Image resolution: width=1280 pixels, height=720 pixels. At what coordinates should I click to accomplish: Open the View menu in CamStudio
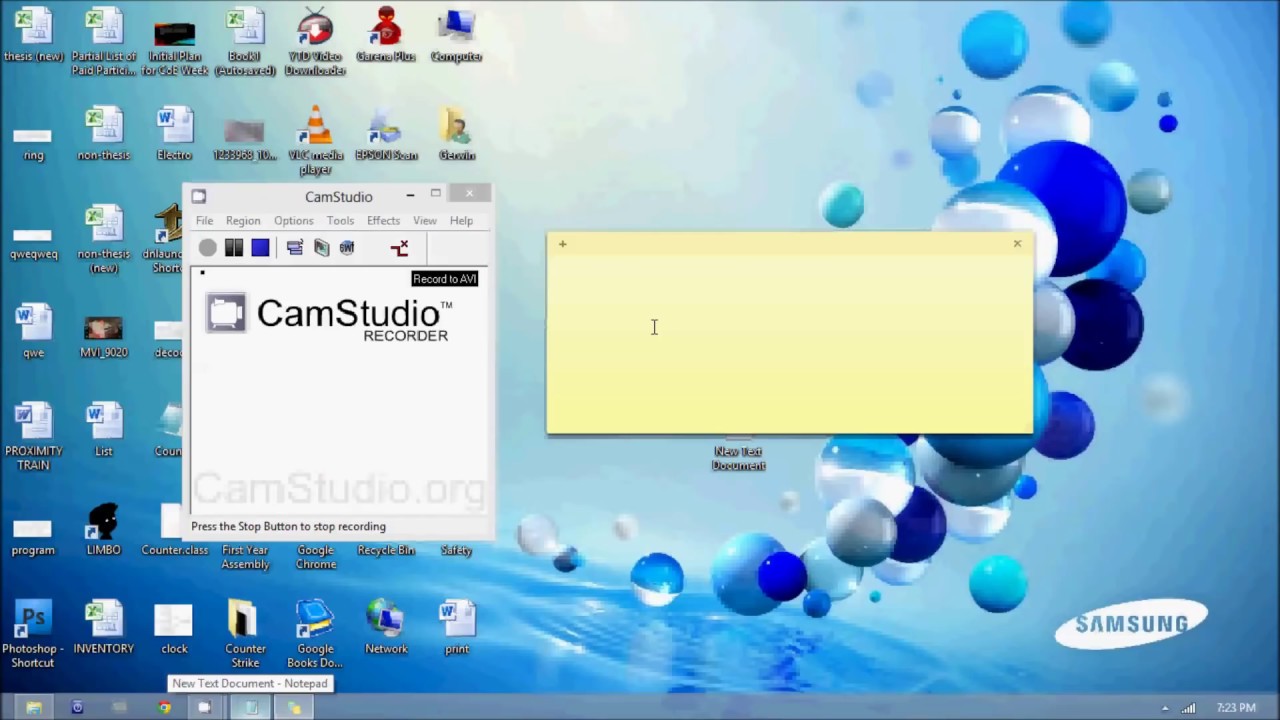click(425, 221)
